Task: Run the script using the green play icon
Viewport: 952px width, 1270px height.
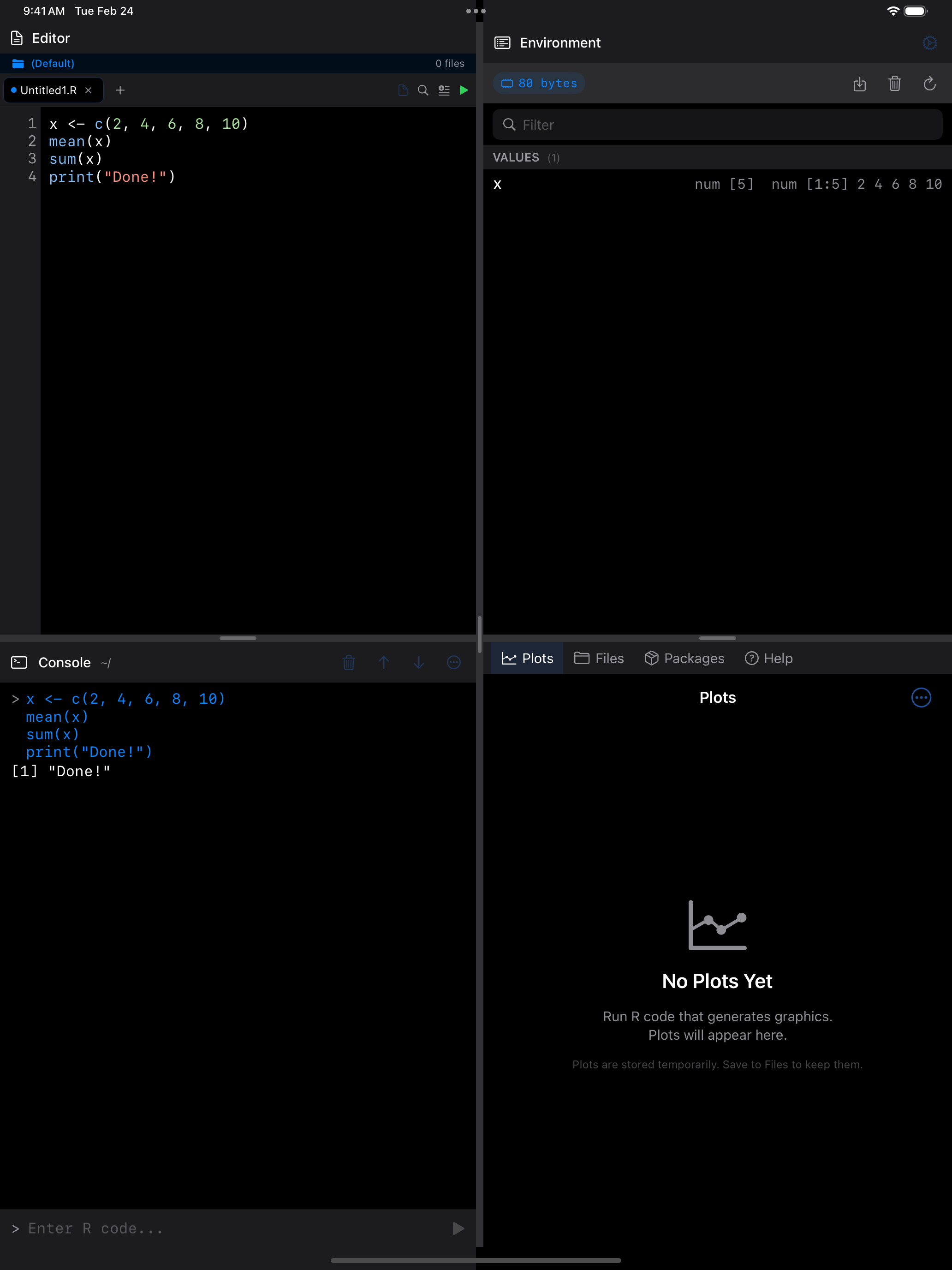Action: [464, 90]
